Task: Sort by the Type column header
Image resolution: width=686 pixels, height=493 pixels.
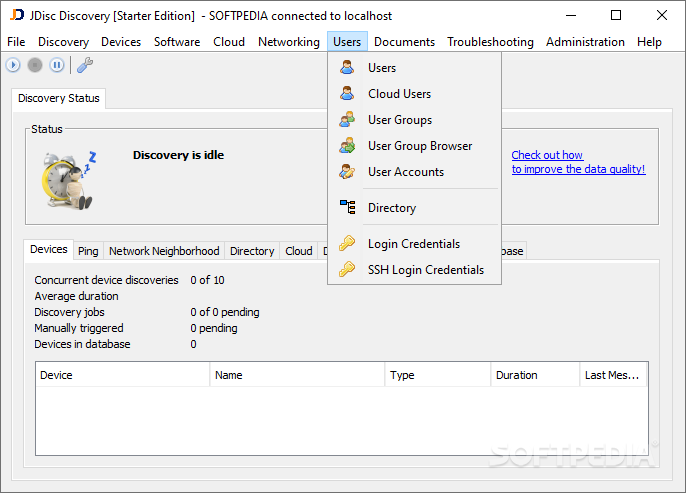Action: [x=438, y=375]
